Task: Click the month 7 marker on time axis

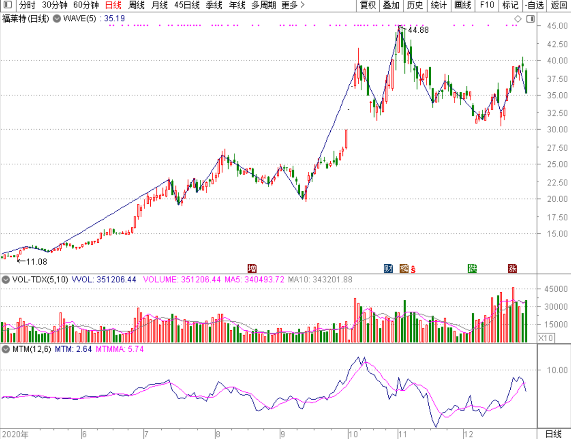Action: 146,434
